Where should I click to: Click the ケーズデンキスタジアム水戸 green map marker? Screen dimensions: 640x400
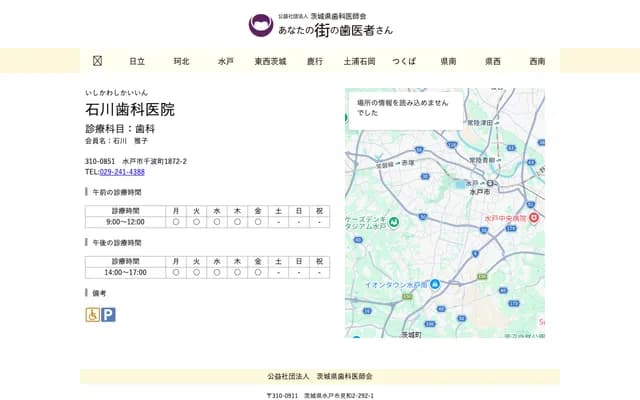[x=394, y=221]
